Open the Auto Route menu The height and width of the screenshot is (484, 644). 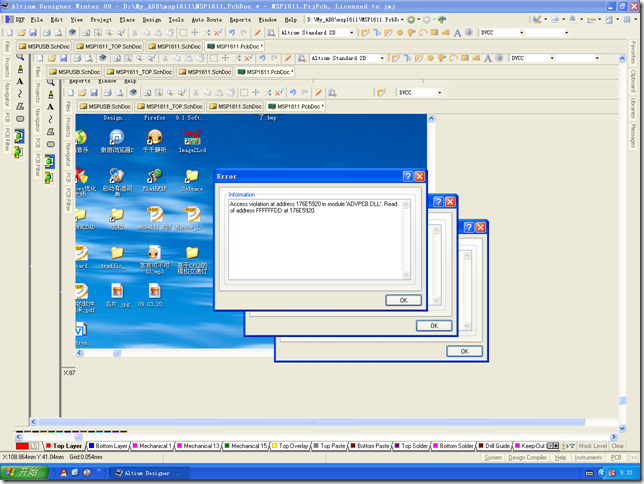(x=207, y=19)
